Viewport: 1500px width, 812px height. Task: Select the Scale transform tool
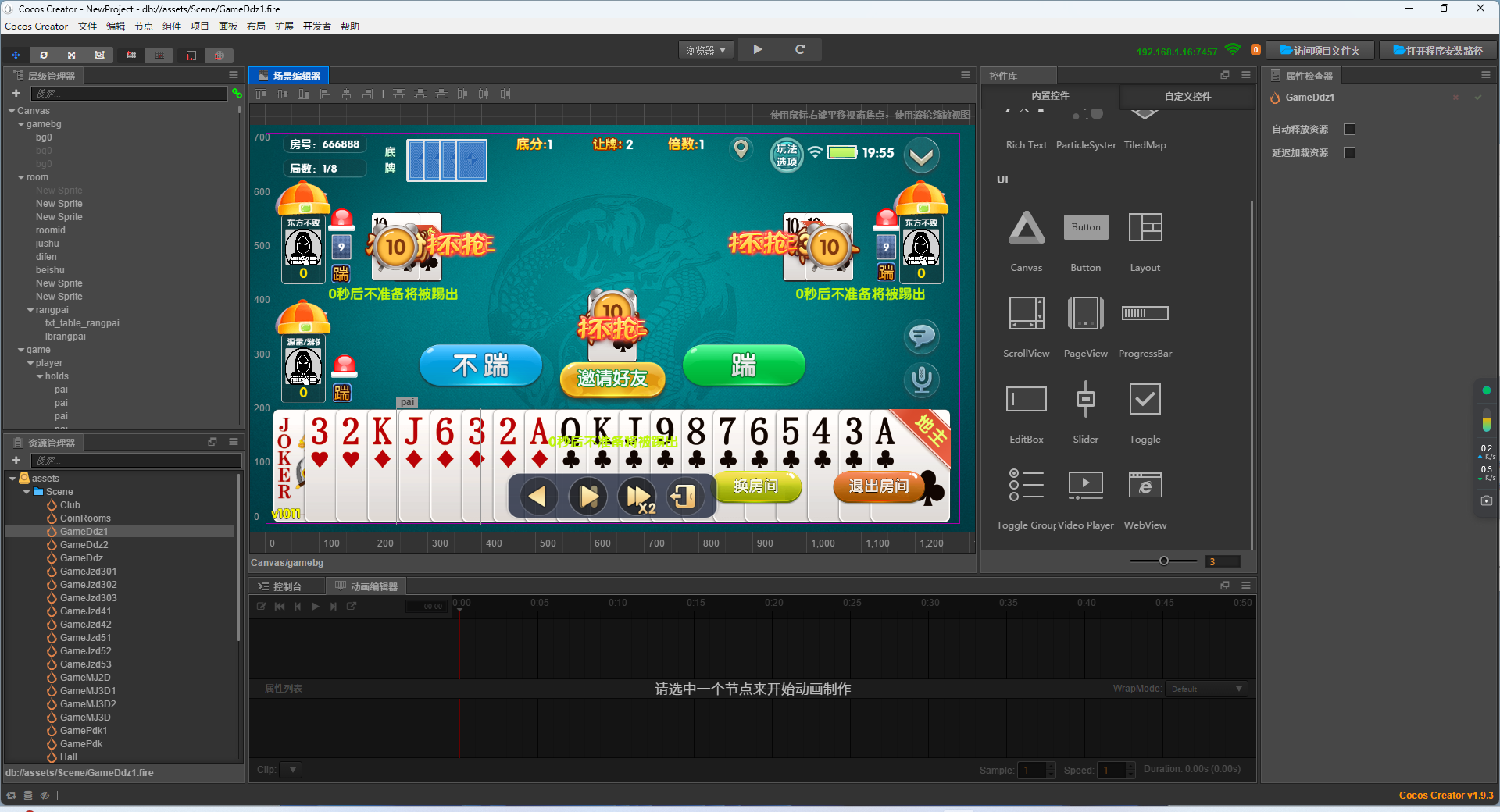coord(71,55)
